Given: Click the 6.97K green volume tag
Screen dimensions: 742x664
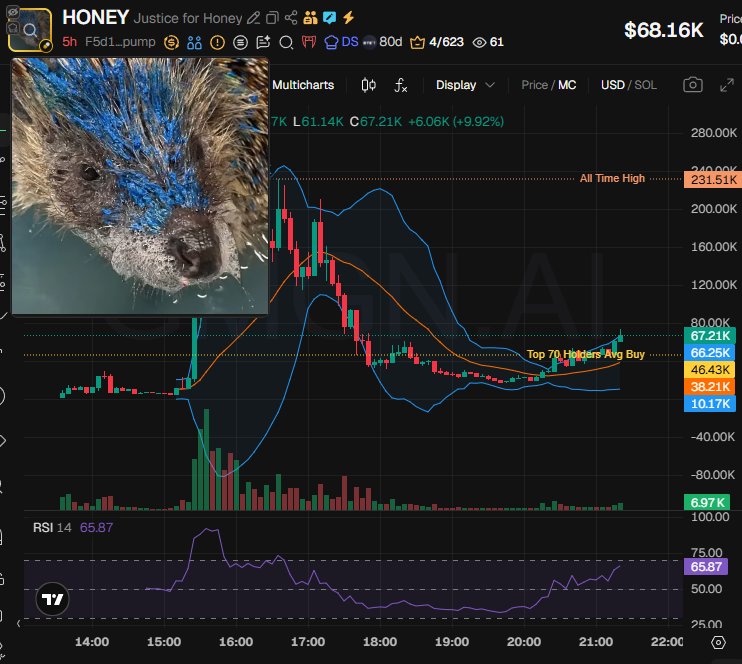Looking at the screenshot, I should [x=707, y=503].
